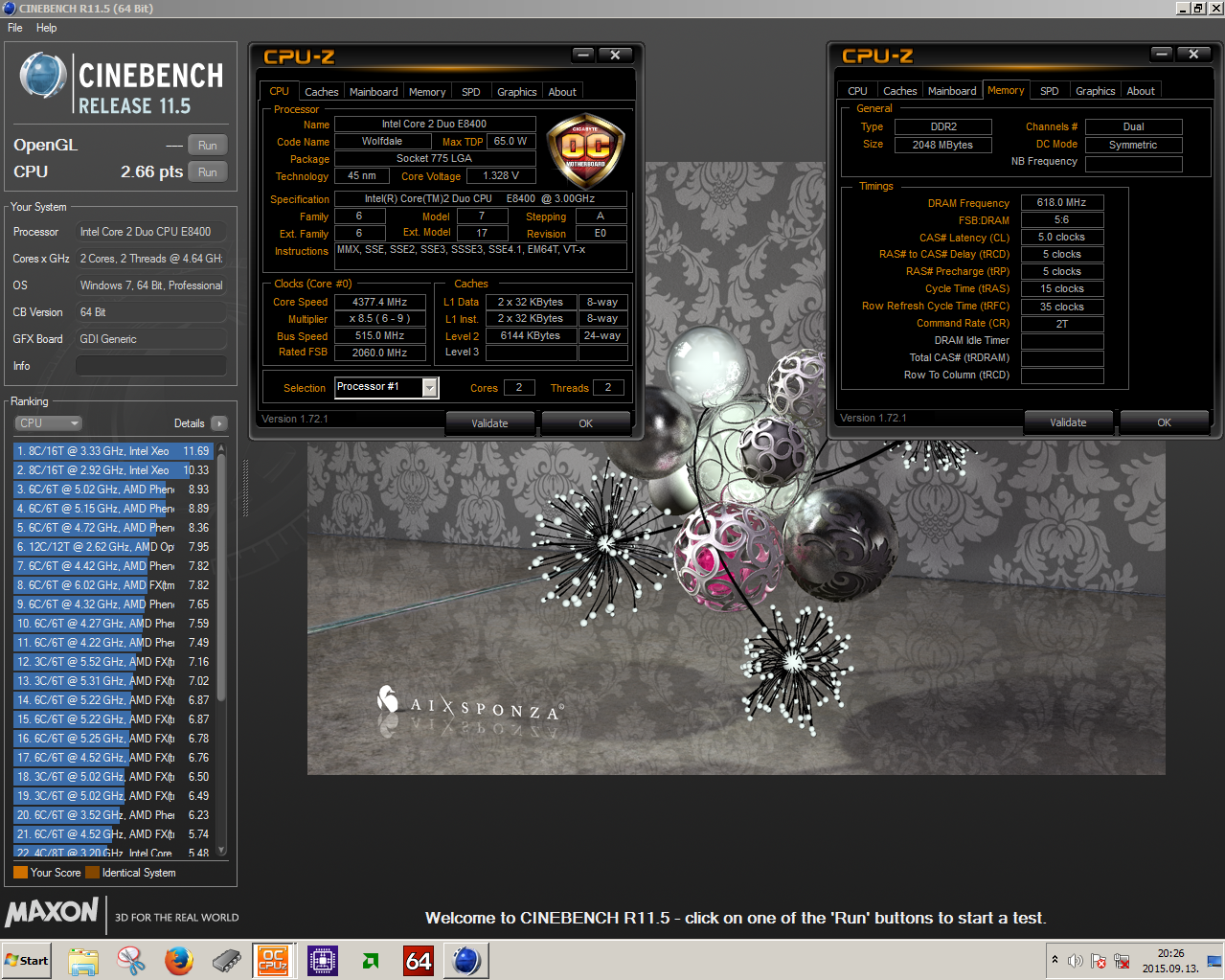Open the Help menu in Cinebench
The image size is (1225, 980).
click(46, 28)
